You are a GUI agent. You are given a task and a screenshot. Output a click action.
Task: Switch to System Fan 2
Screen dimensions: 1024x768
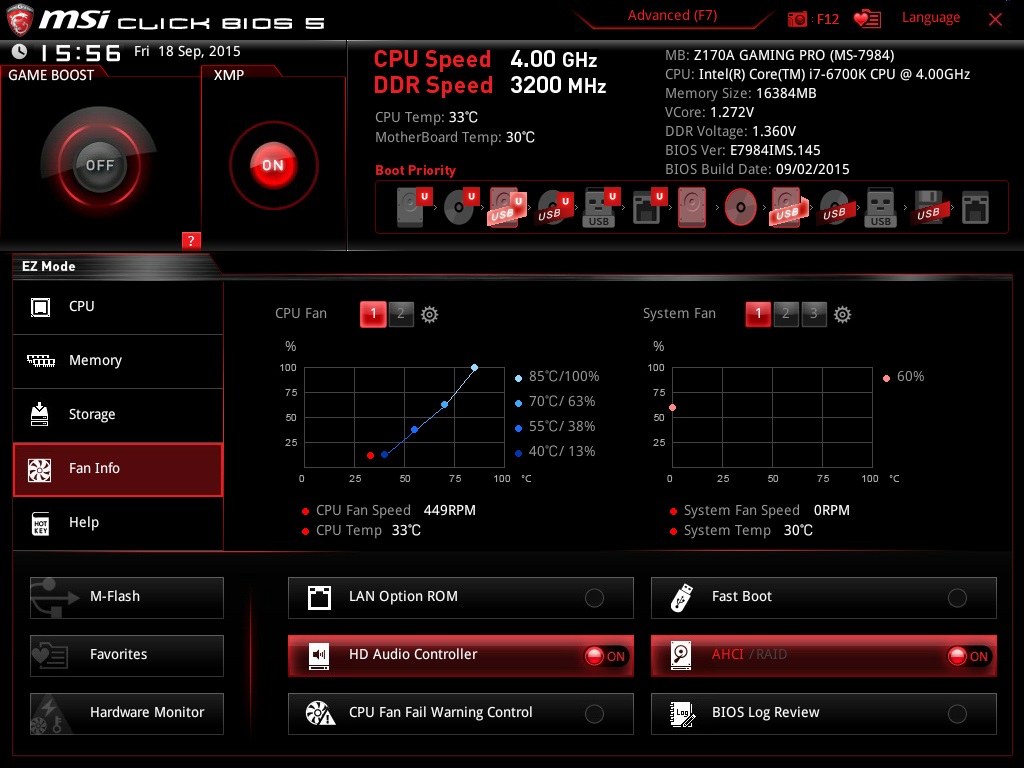click(786, 314)
